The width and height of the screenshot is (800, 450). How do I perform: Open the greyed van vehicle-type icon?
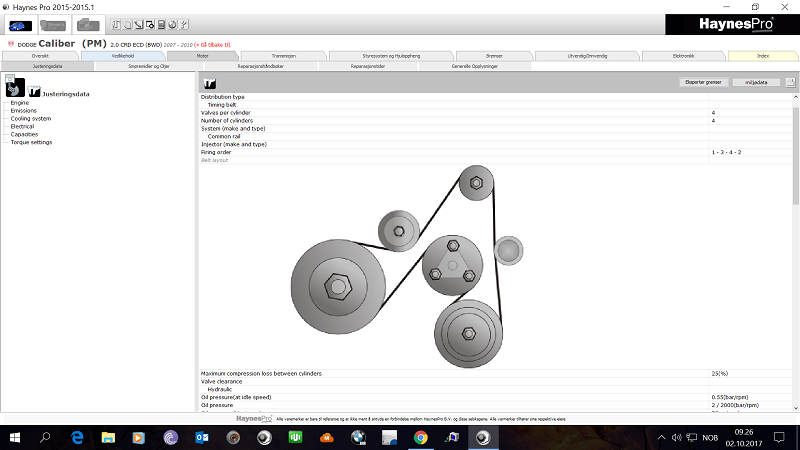pyautogui.click(x=88, y=25)
